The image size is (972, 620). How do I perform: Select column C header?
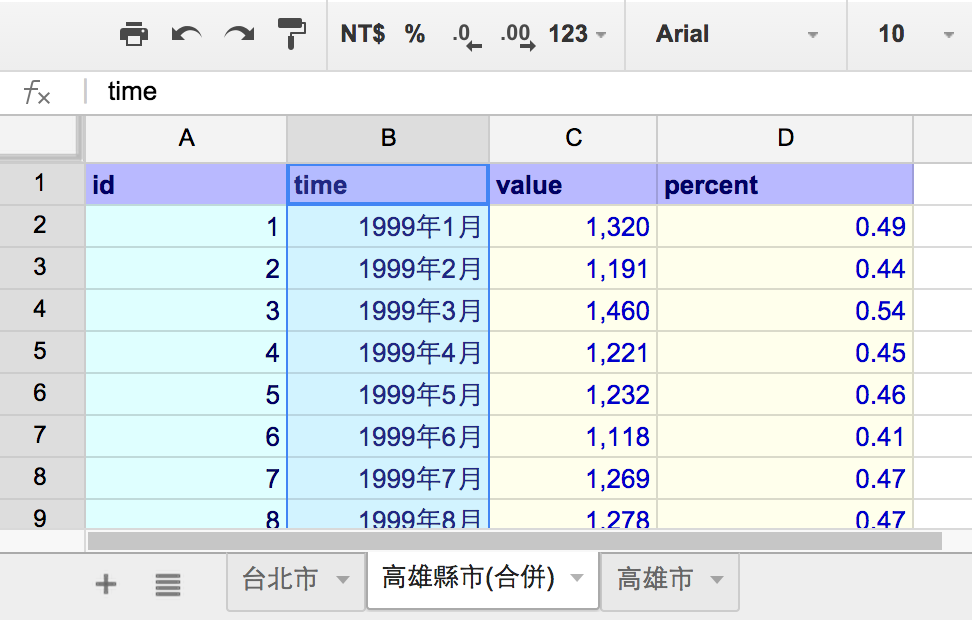(x=573, y=138)
